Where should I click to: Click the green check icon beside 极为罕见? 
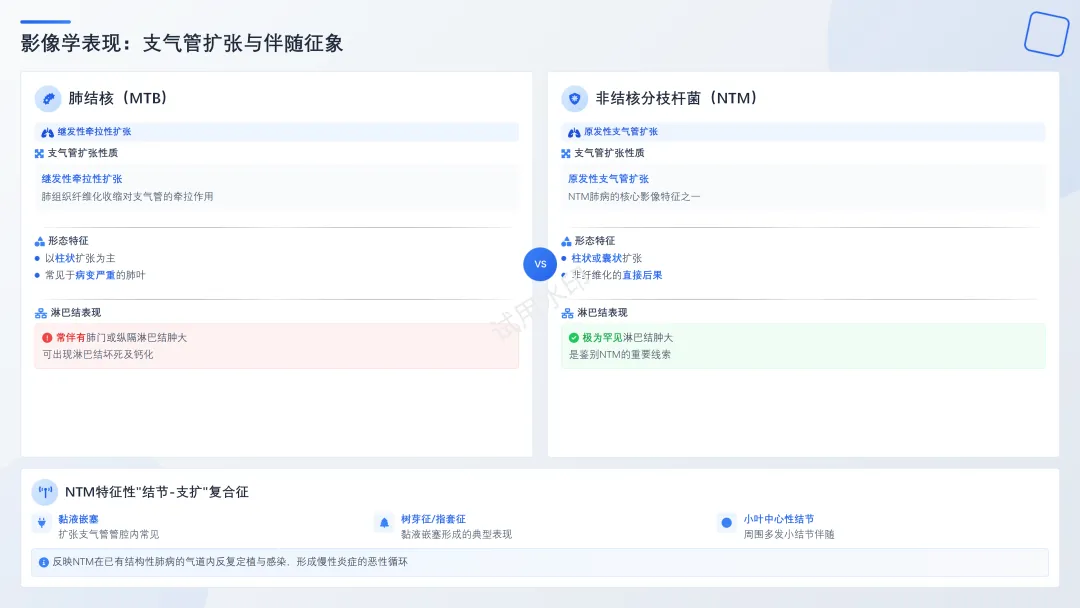[574, 337]
